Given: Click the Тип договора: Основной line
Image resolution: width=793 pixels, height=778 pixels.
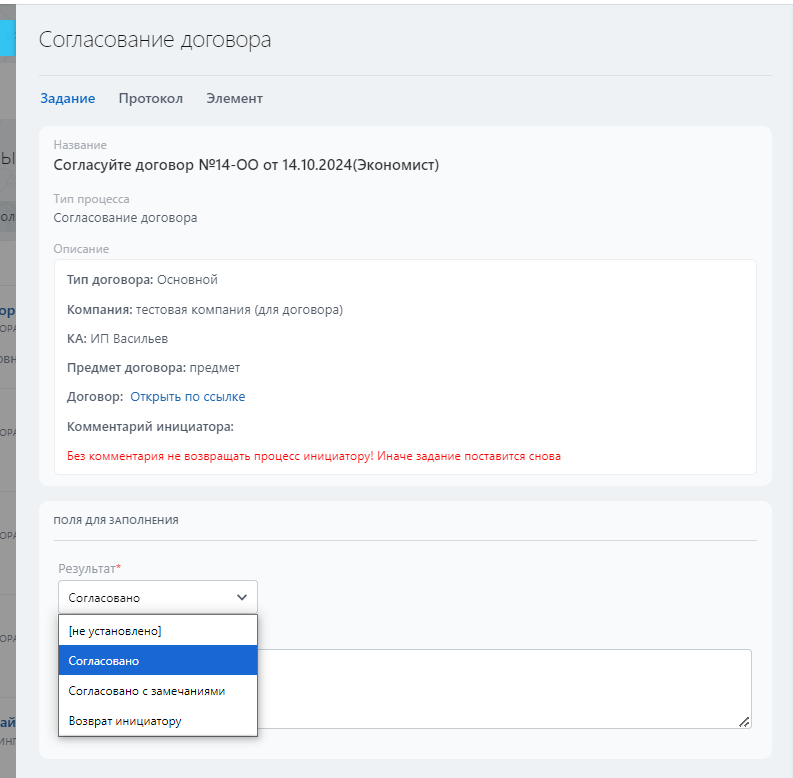Looking at the screenshot, I should tap(142, 280).
